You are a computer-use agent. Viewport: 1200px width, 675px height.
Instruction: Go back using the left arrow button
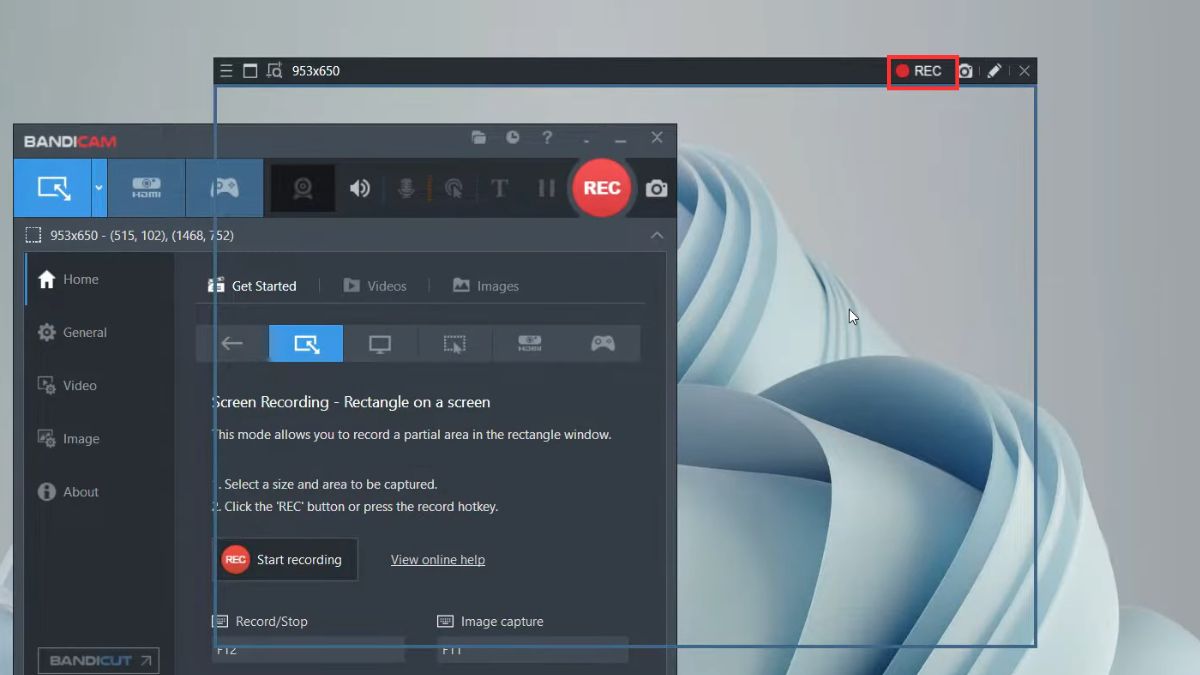[x=232, y=343]
